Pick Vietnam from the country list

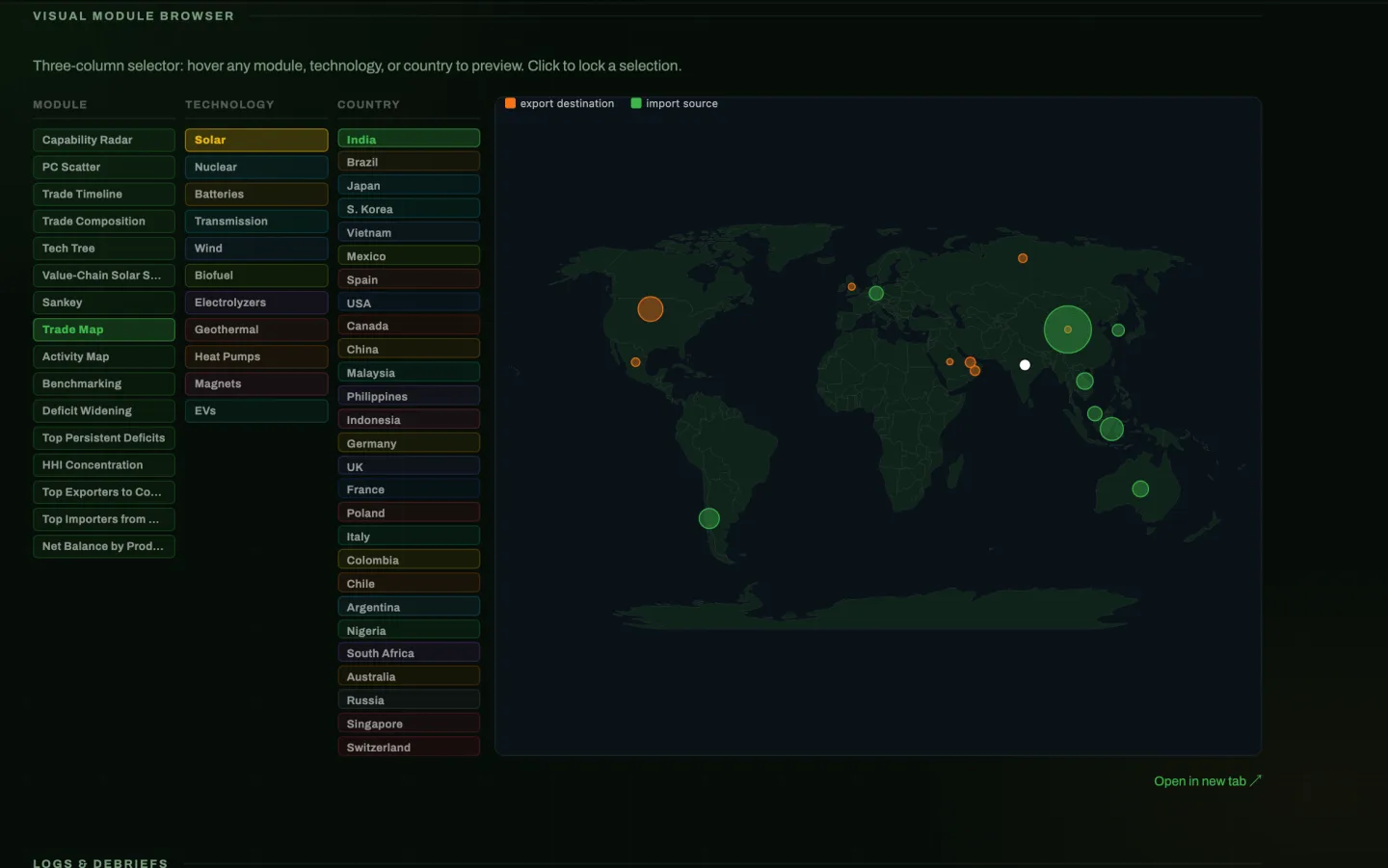click(409, 232)
